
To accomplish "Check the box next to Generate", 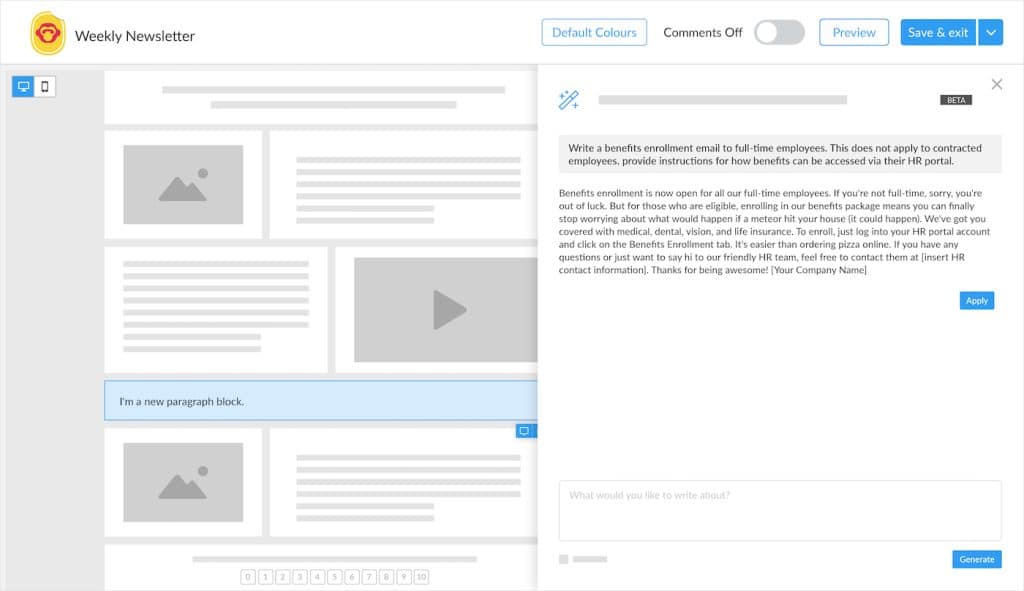I will click(563, 559).
